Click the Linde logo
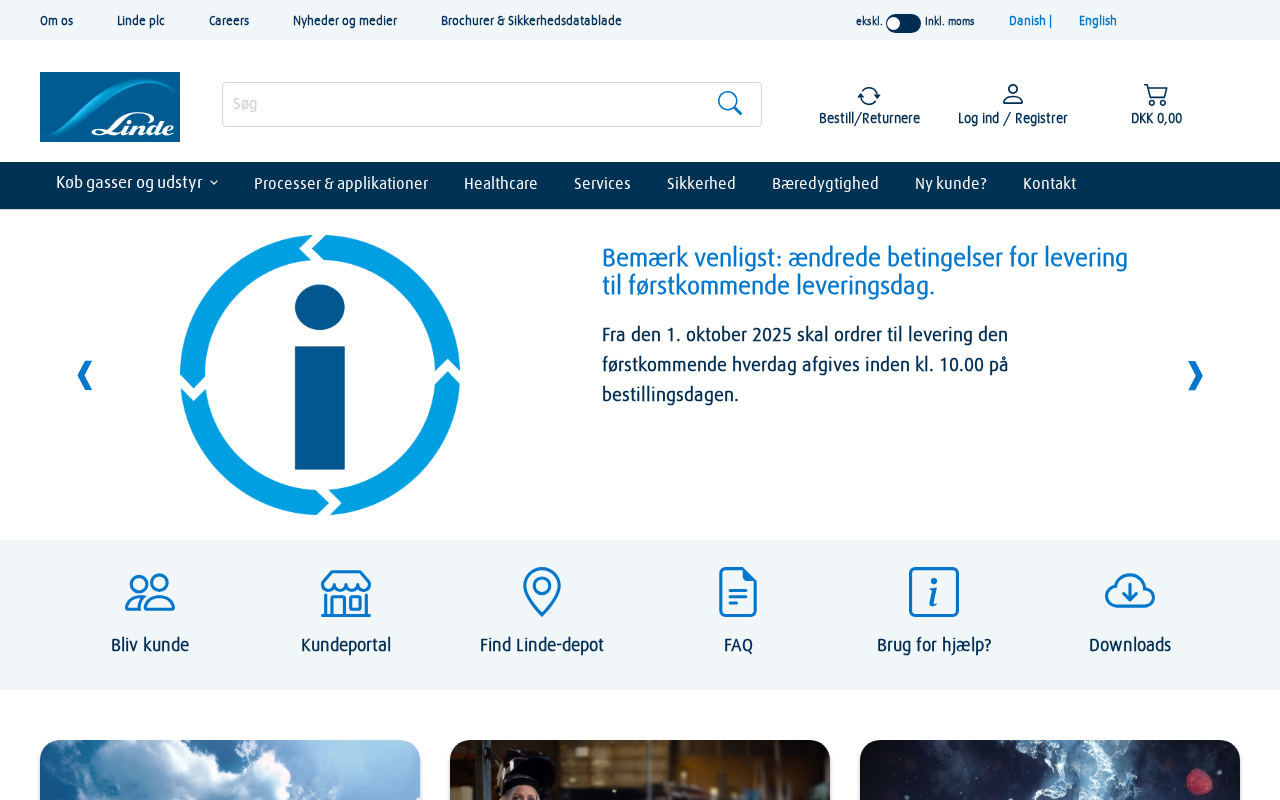The width and height of the screenshot is (1280, 800). click(110, 107)
